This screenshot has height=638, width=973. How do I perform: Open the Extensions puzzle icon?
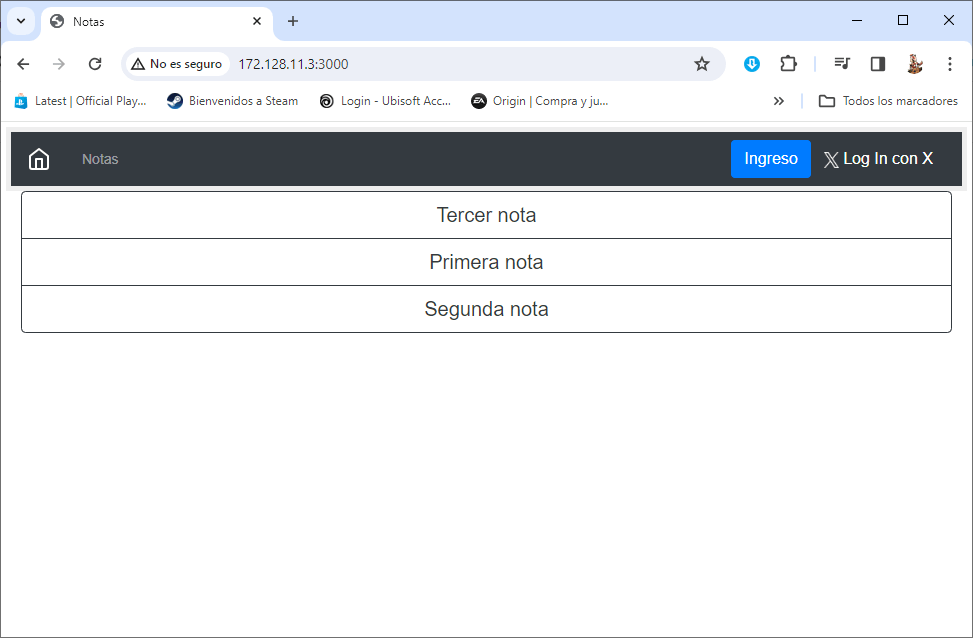tap(788, 64)
